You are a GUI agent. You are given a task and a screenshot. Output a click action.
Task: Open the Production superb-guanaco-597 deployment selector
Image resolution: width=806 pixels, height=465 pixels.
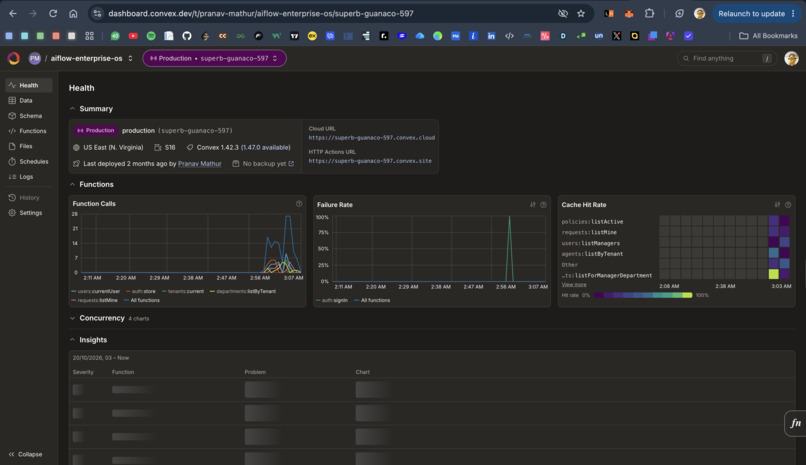tap(214, 59)
